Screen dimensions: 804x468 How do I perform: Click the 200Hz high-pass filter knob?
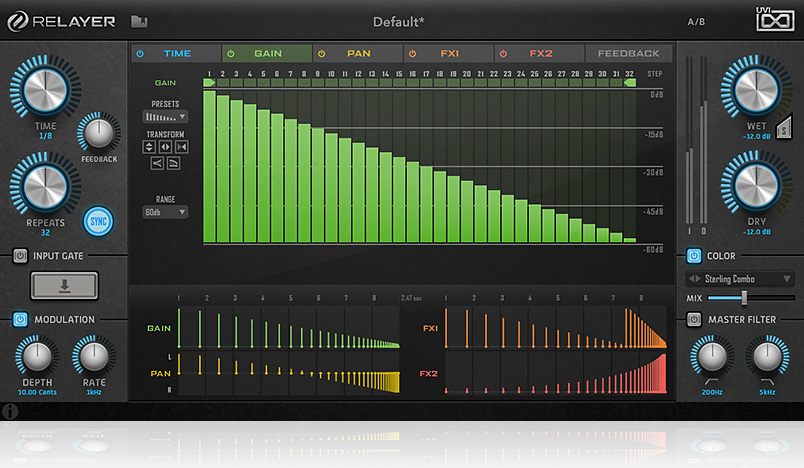tap(712, 356)
